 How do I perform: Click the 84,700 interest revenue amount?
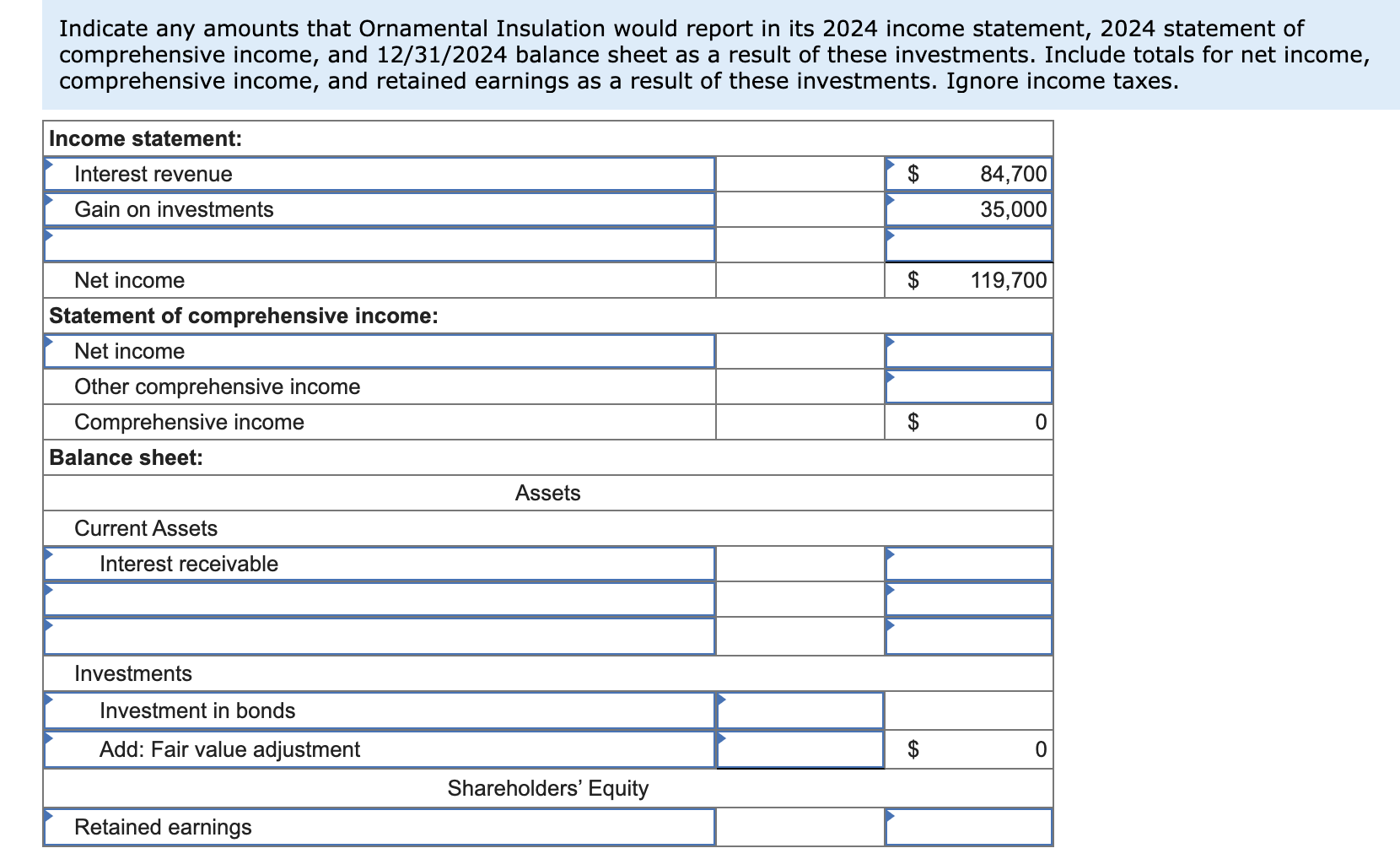tap(1009, 174)
